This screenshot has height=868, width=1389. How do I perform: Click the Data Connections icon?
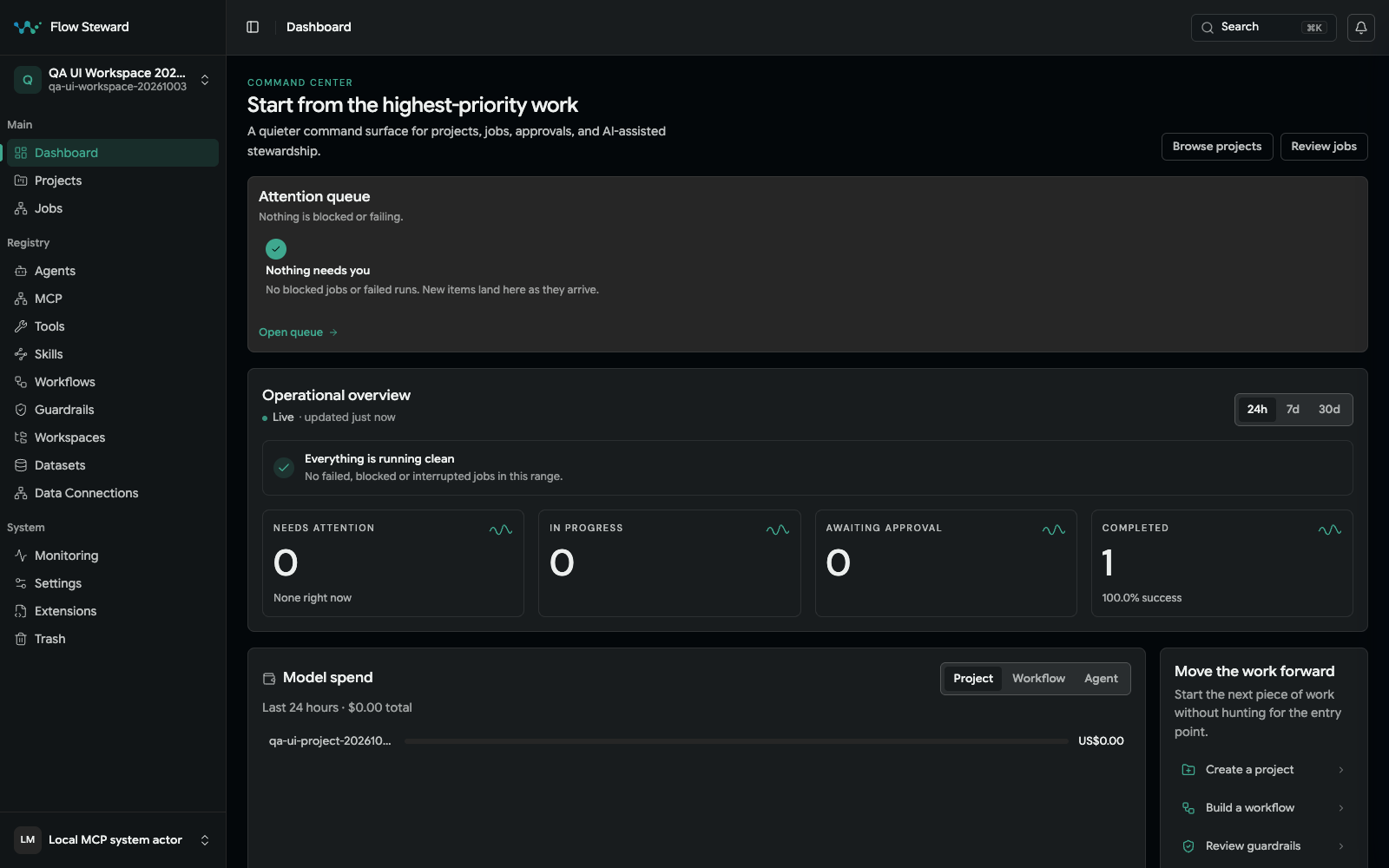click(x=21, y=493)
